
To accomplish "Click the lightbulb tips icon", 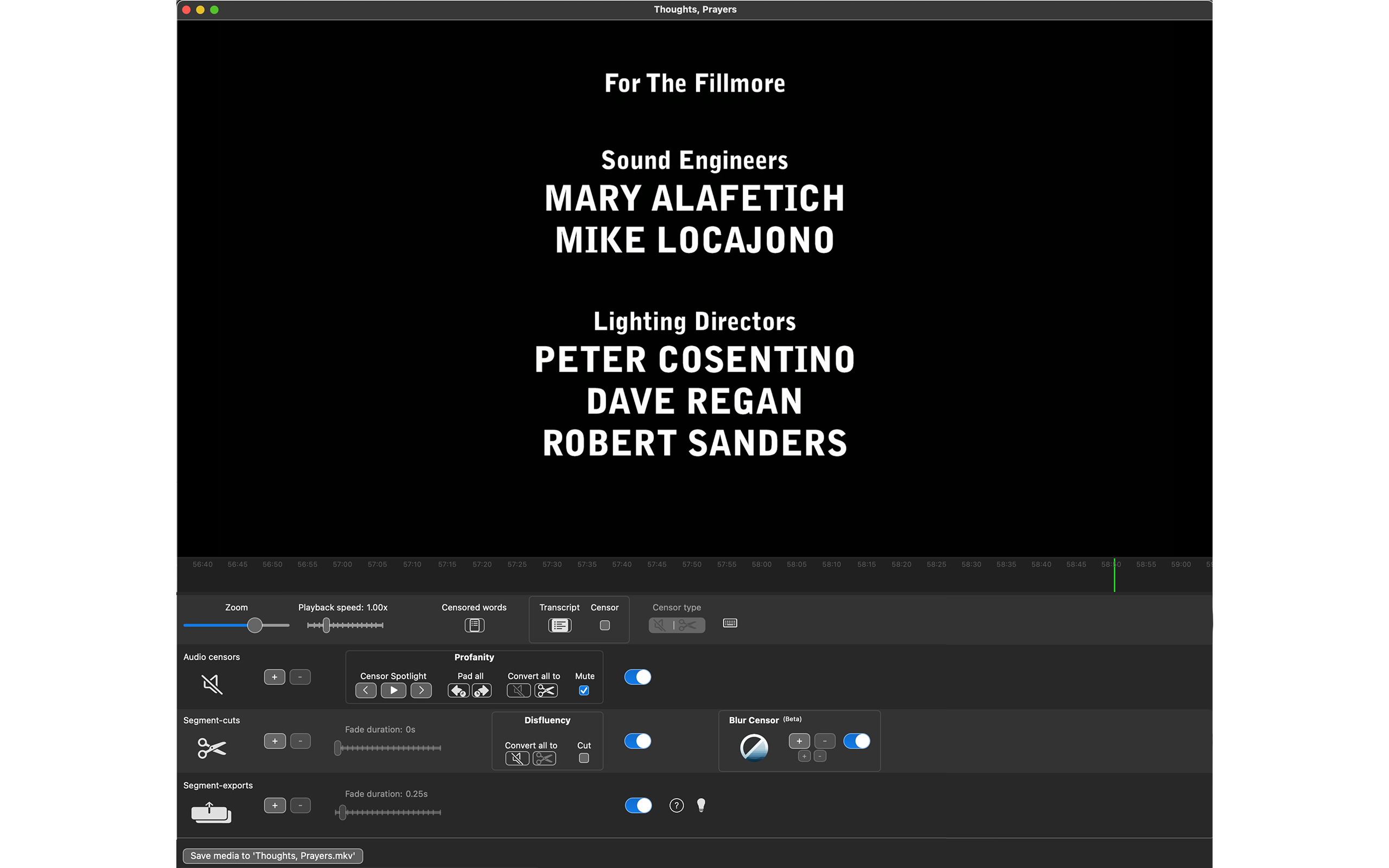I will tap(701, 806).
